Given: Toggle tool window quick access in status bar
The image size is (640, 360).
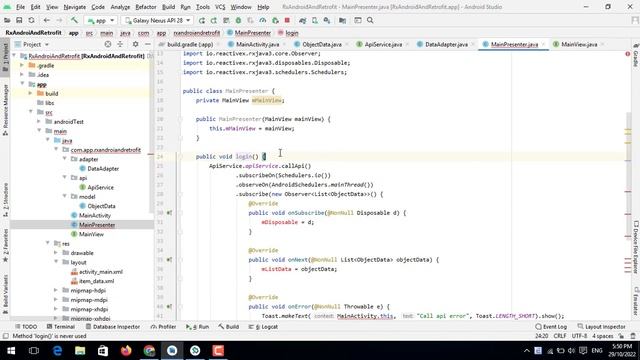Looking at the screenshot, I should point(6,336).
